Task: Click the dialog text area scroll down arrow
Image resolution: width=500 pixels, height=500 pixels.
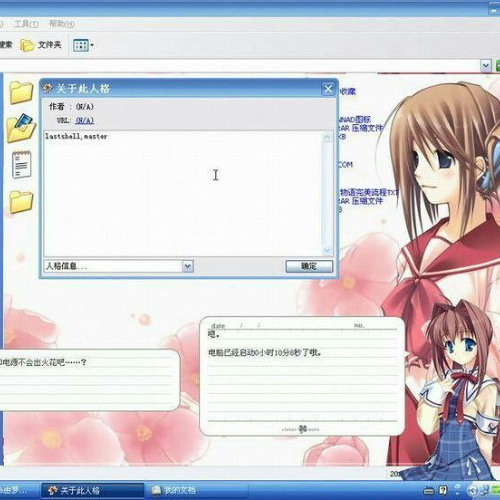Action: click(x=327, y=249)
